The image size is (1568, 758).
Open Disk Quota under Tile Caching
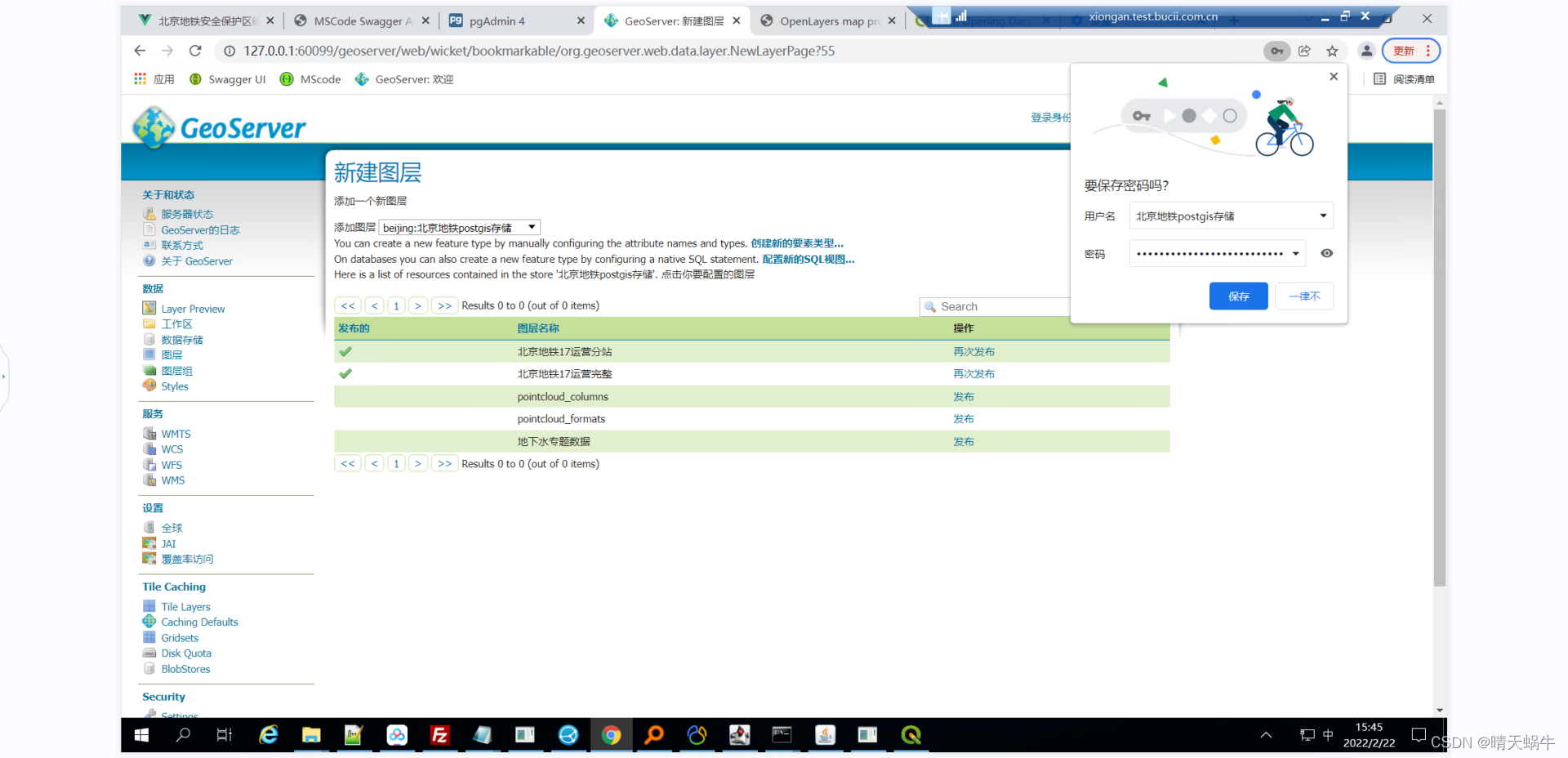185,653
